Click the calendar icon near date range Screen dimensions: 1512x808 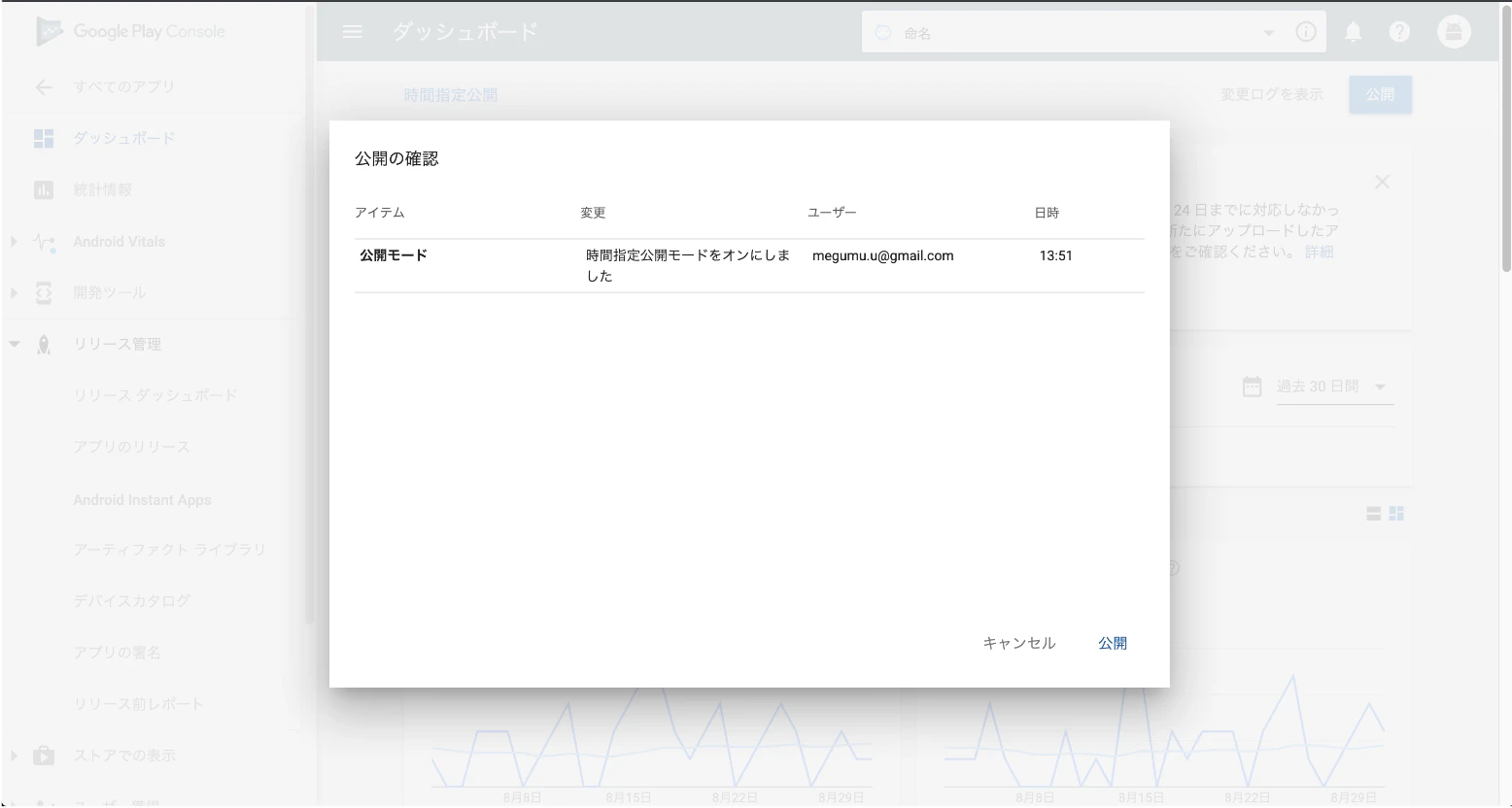pos(1252,387)
